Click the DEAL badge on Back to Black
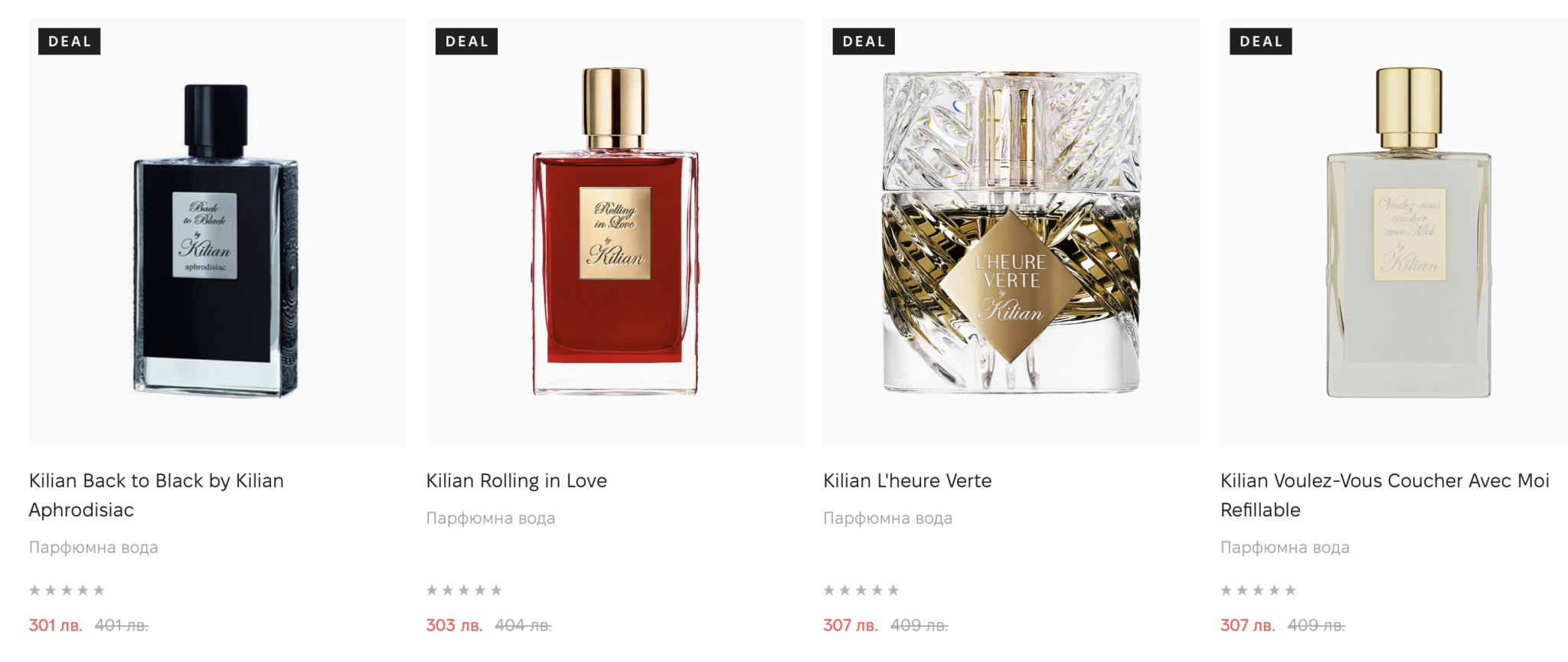 [x=70, y=41]
